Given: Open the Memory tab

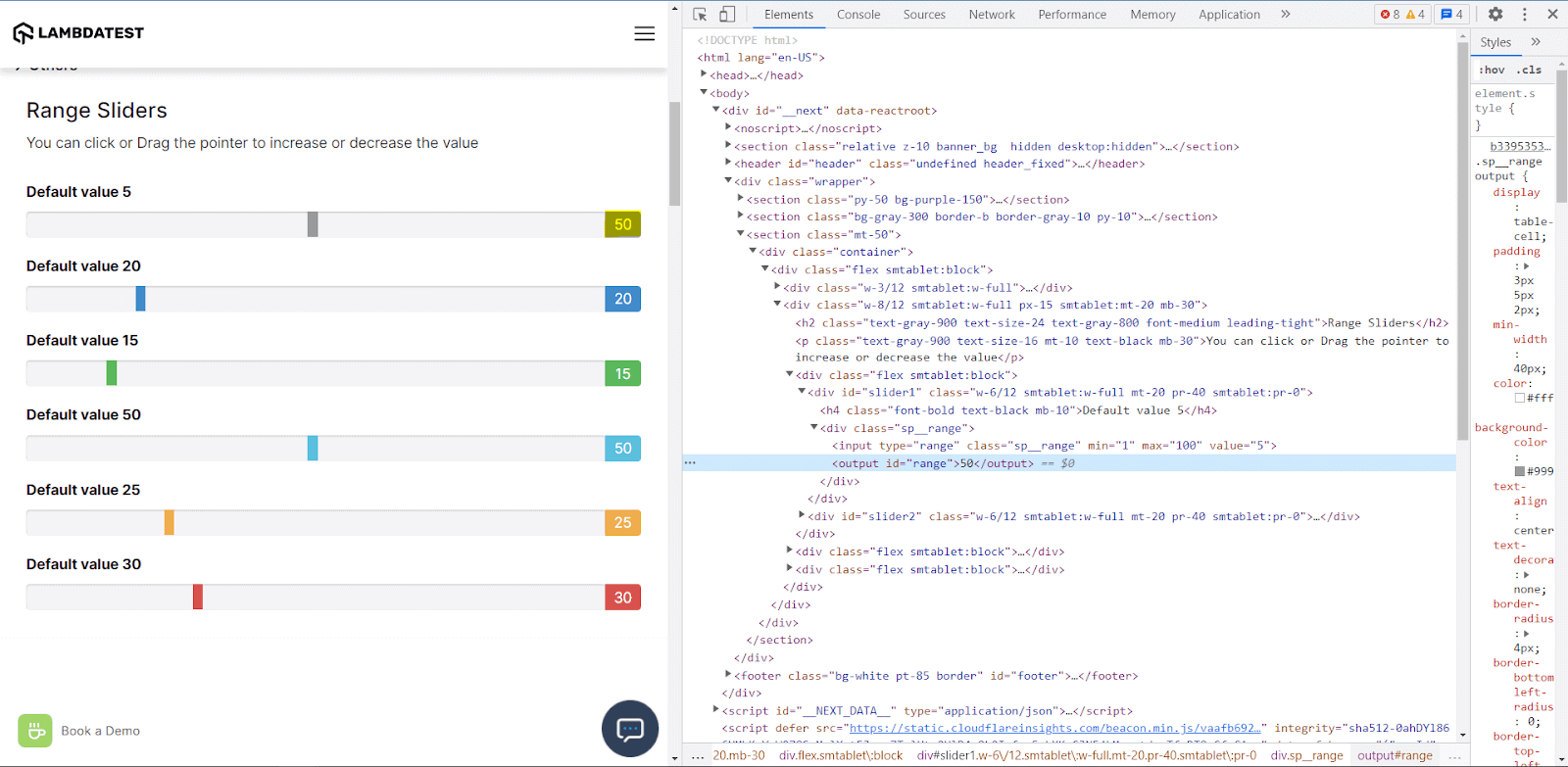Looking at the screenshot, I should tap(1152, 15).
